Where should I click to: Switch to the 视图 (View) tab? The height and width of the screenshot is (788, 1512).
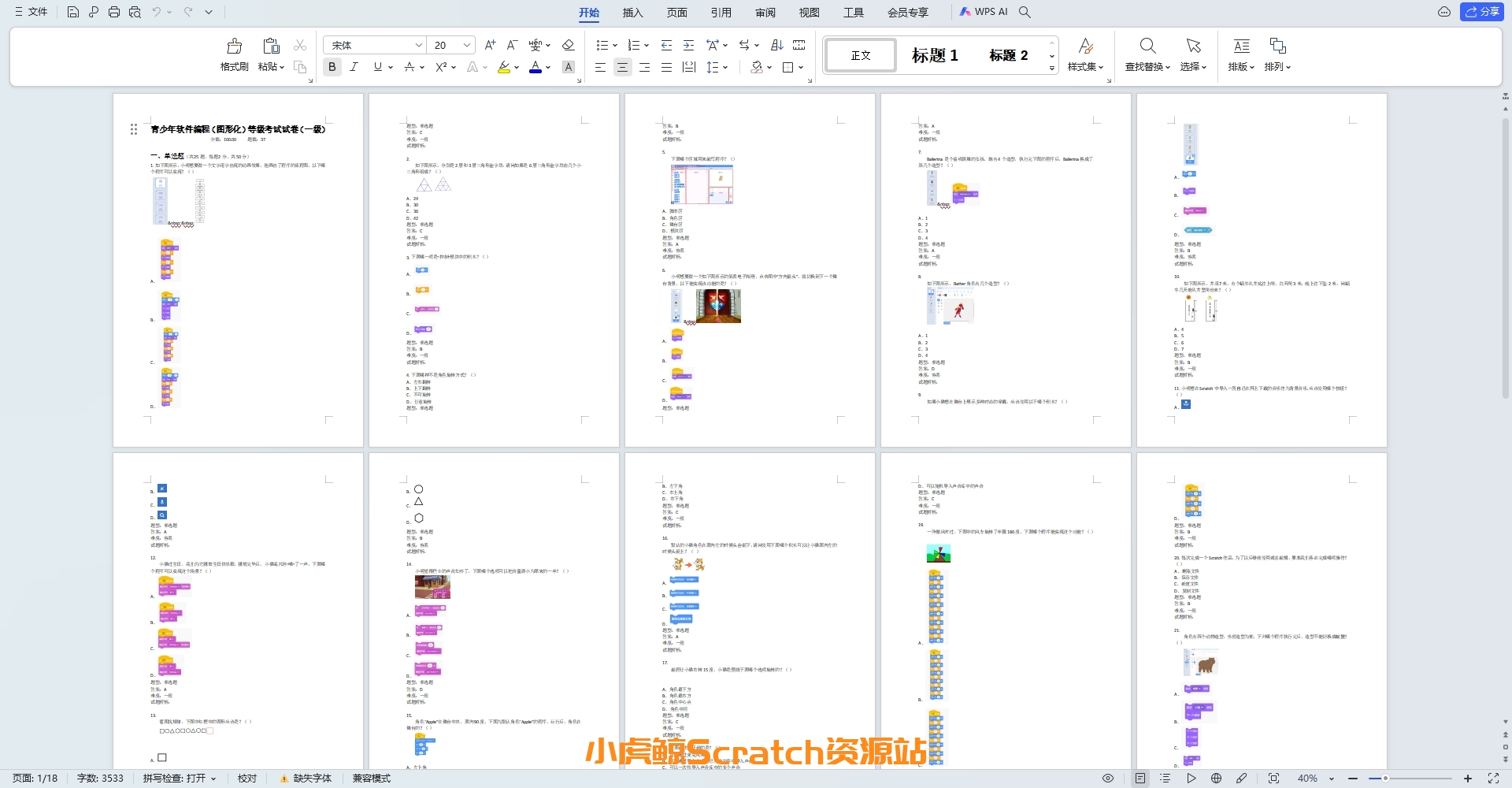809,13
